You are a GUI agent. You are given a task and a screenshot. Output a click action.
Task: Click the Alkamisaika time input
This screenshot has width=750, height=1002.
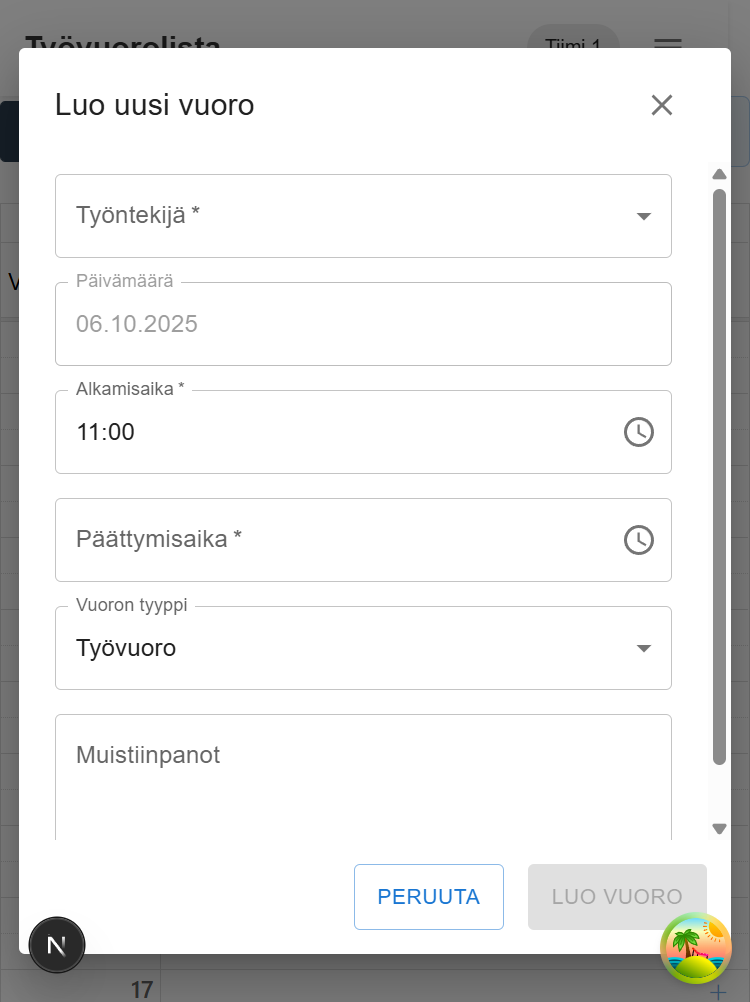pos(340,432)
